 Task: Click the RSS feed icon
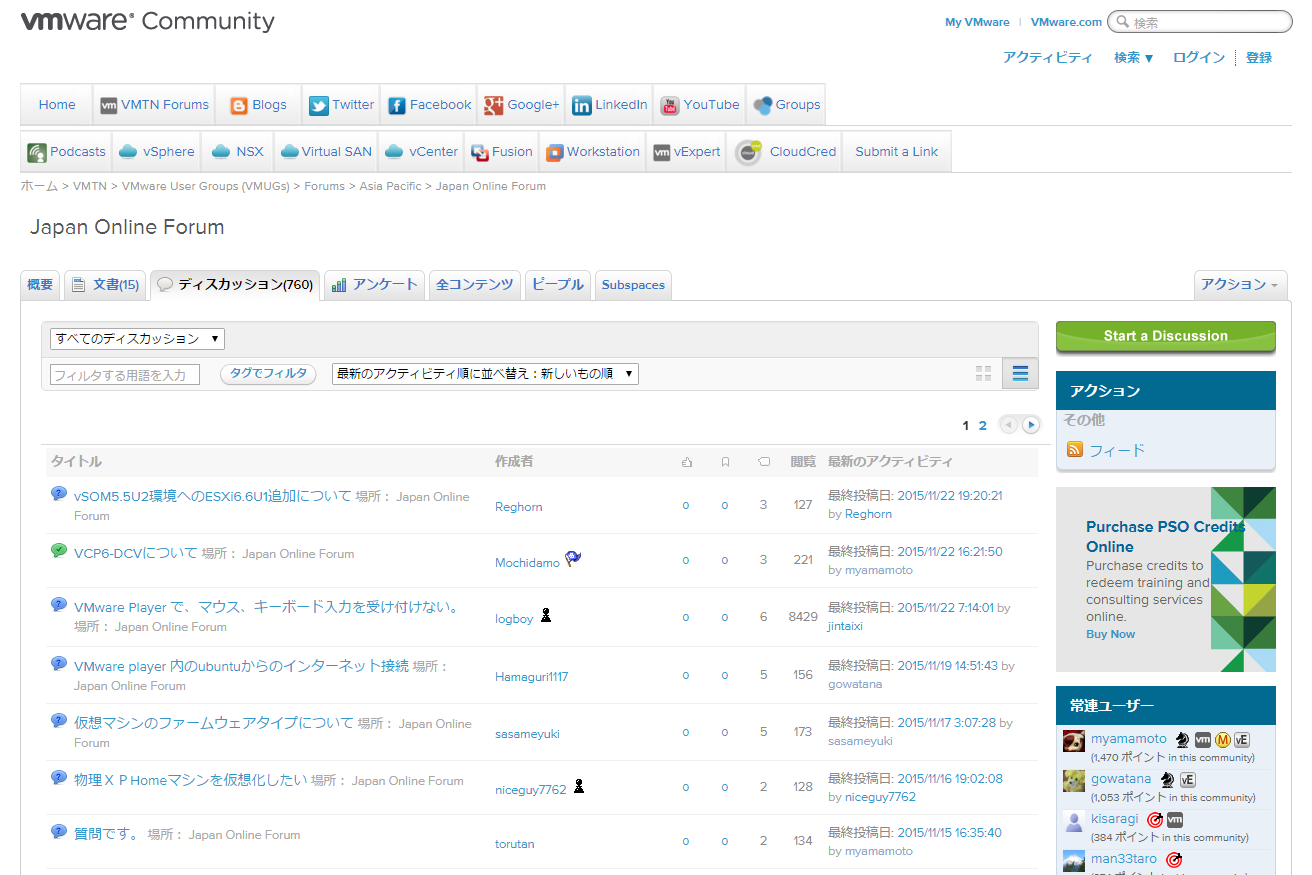(x=1075, y=450)
